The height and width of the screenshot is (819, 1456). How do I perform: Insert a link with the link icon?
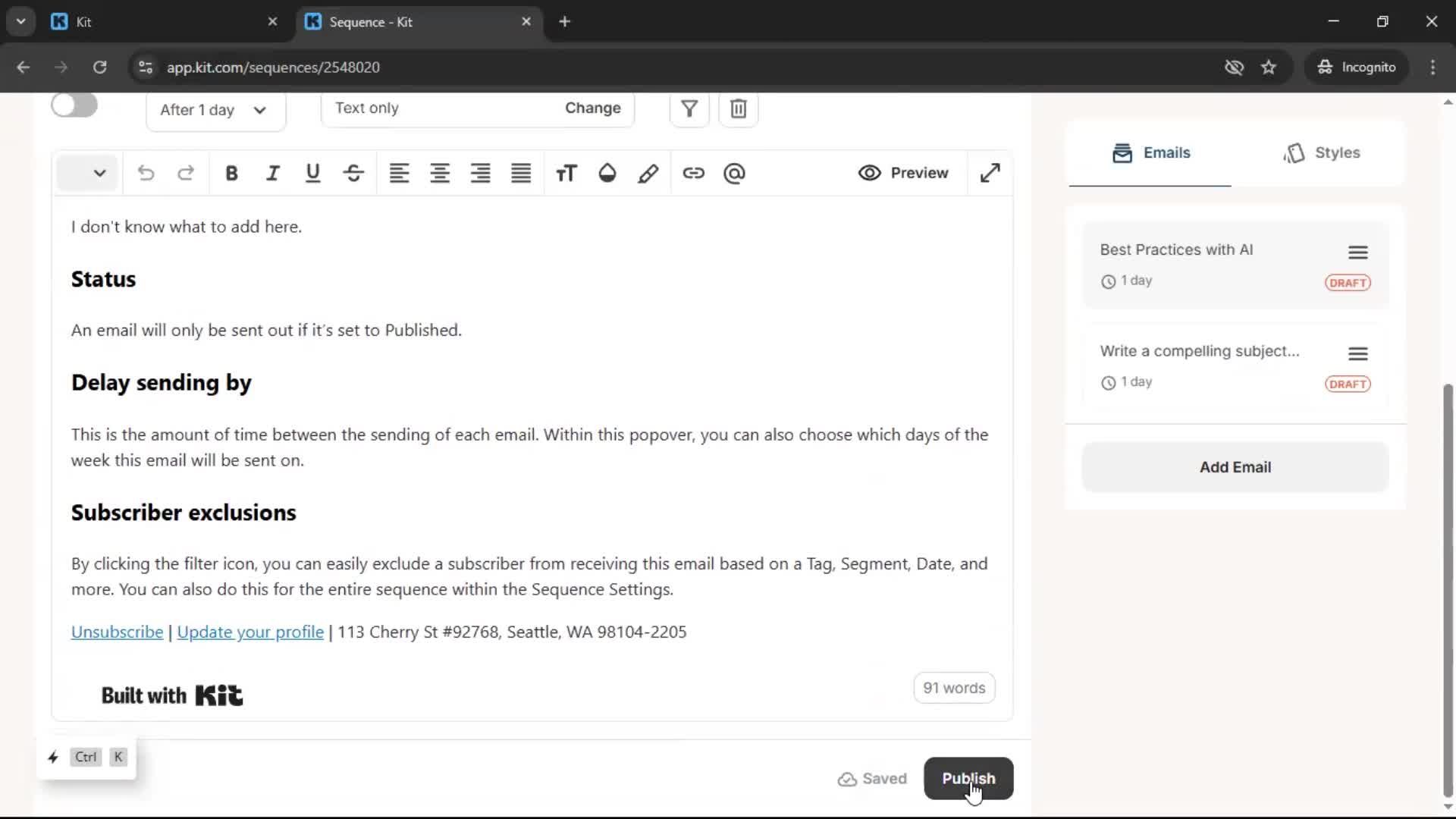(x=693, y=173)
